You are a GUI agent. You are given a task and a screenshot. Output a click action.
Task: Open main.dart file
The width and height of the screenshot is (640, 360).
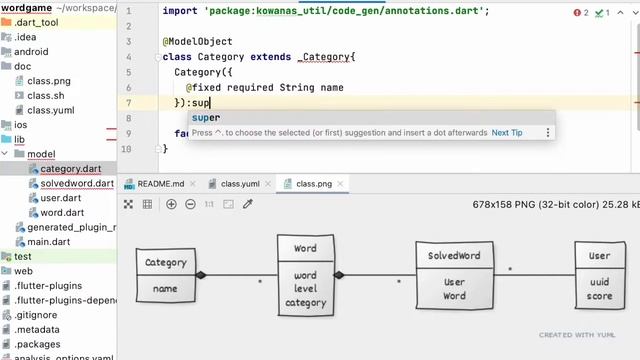pyautogui.click(x=48, y=242)
